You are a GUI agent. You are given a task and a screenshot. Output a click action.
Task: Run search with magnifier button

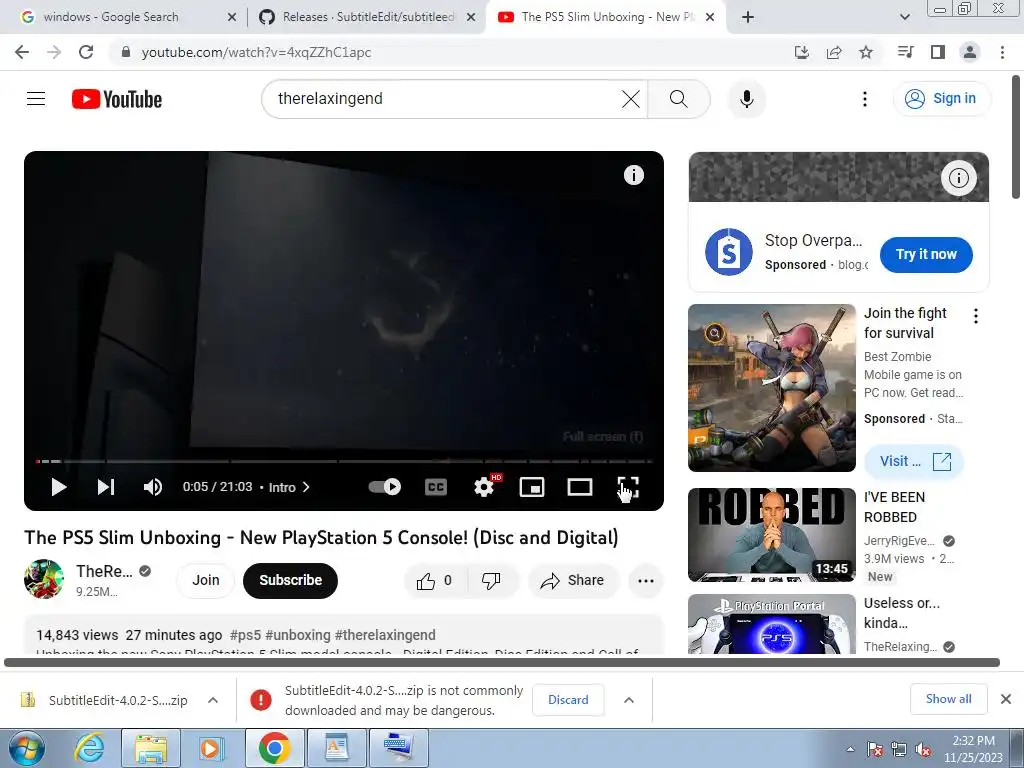(679, 99)
